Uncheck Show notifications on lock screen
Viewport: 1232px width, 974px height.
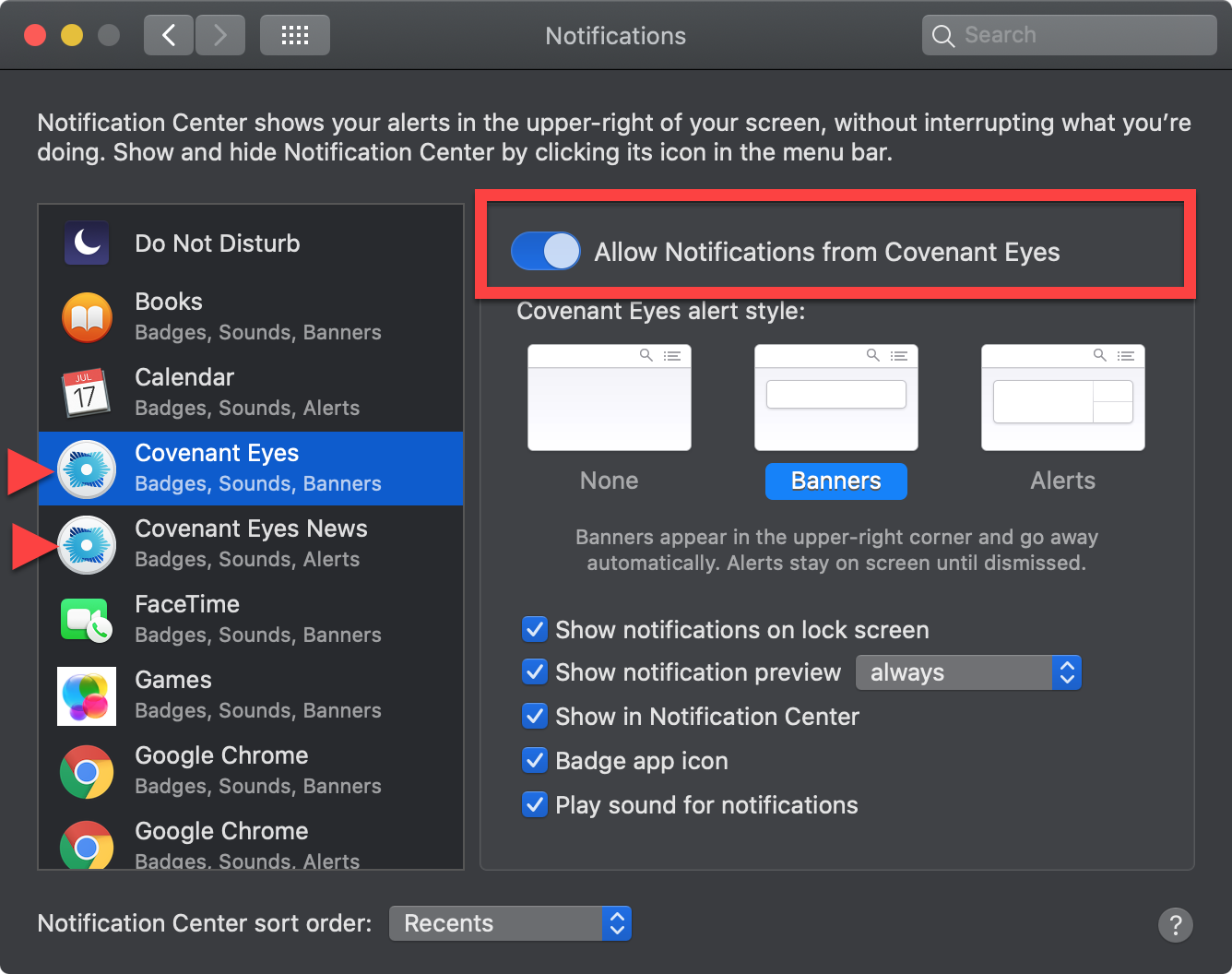535,630
